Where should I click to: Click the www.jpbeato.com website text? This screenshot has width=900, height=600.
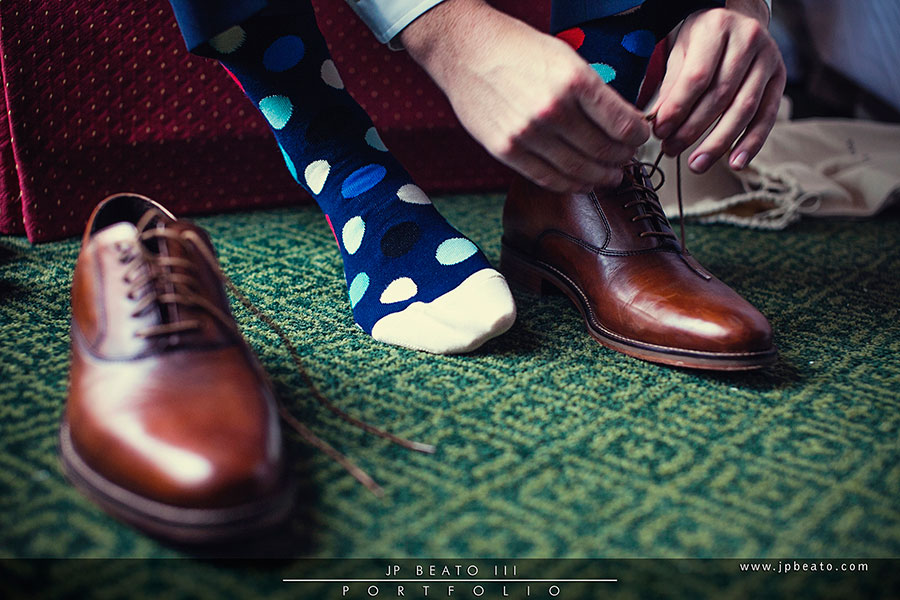click(804, 567)
